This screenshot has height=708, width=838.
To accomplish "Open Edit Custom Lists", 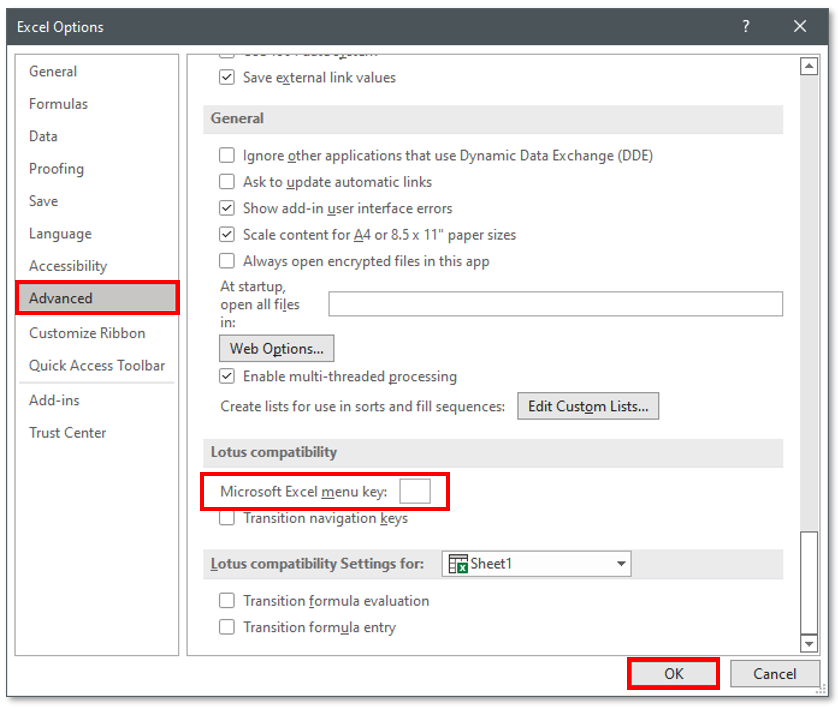I will pos(588,406).
